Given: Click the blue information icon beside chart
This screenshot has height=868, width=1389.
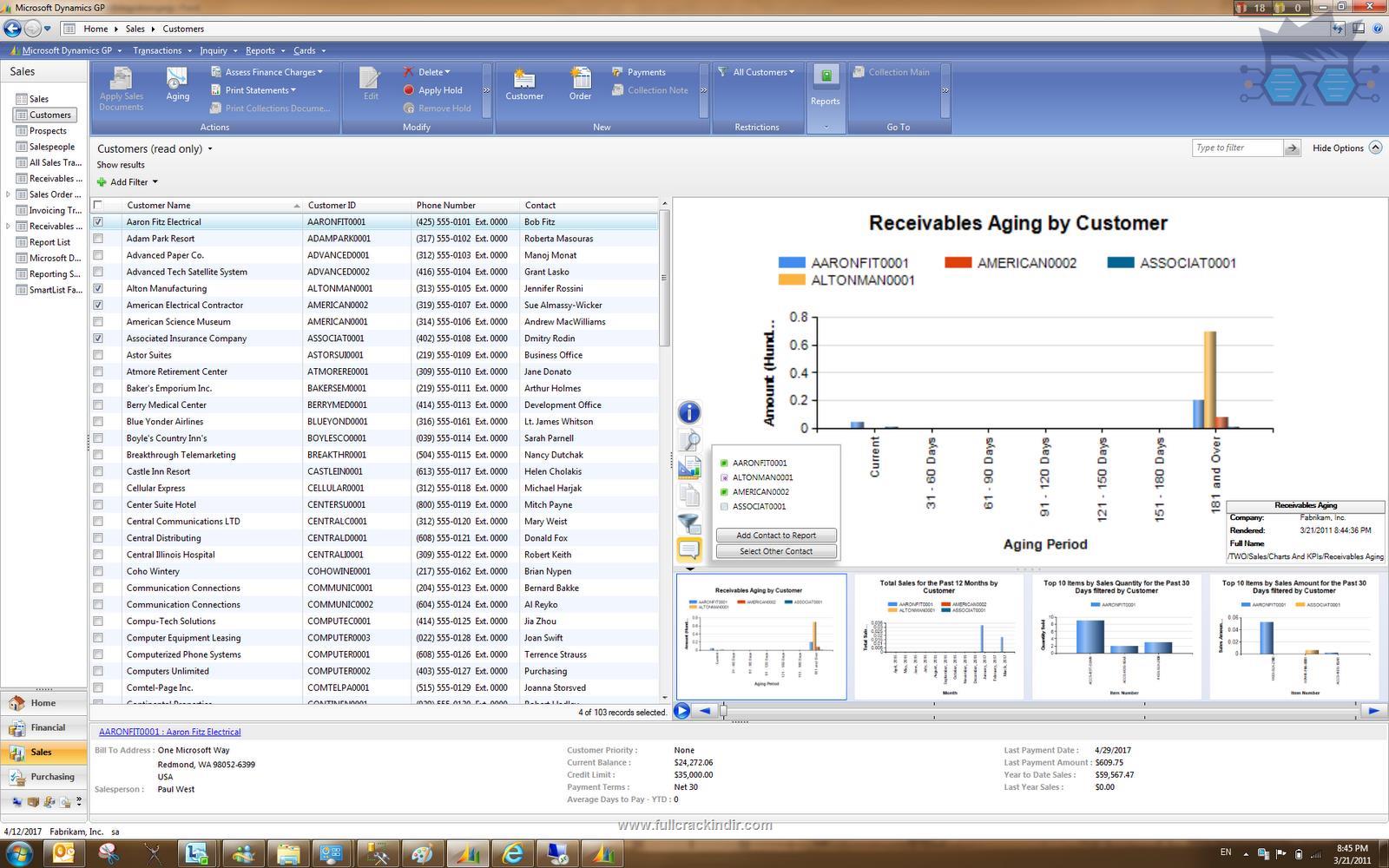Looking at the screenshot, I should coord(688,412).
